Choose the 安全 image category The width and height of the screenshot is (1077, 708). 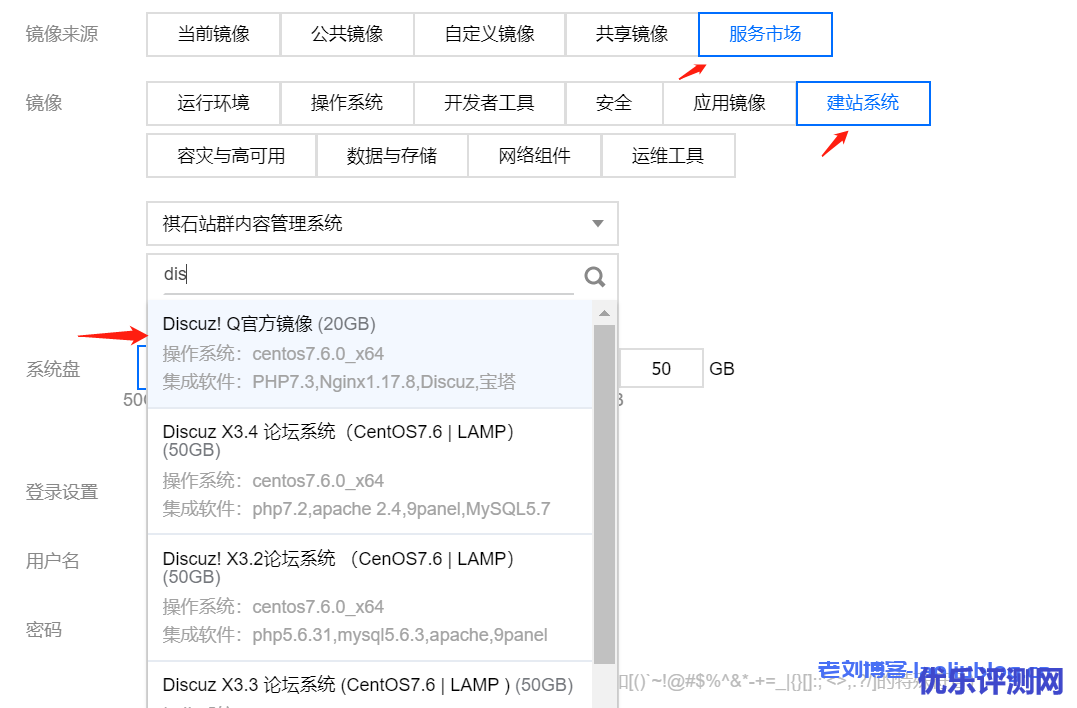614,103
